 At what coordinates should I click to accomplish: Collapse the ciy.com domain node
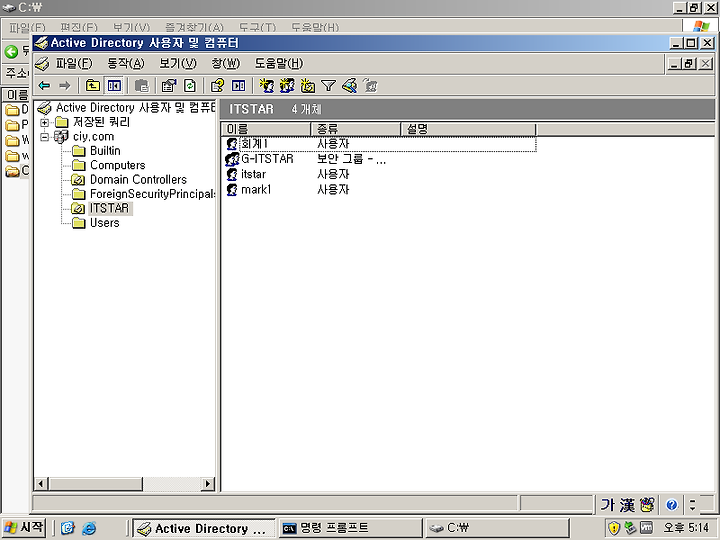pos(45,137)
